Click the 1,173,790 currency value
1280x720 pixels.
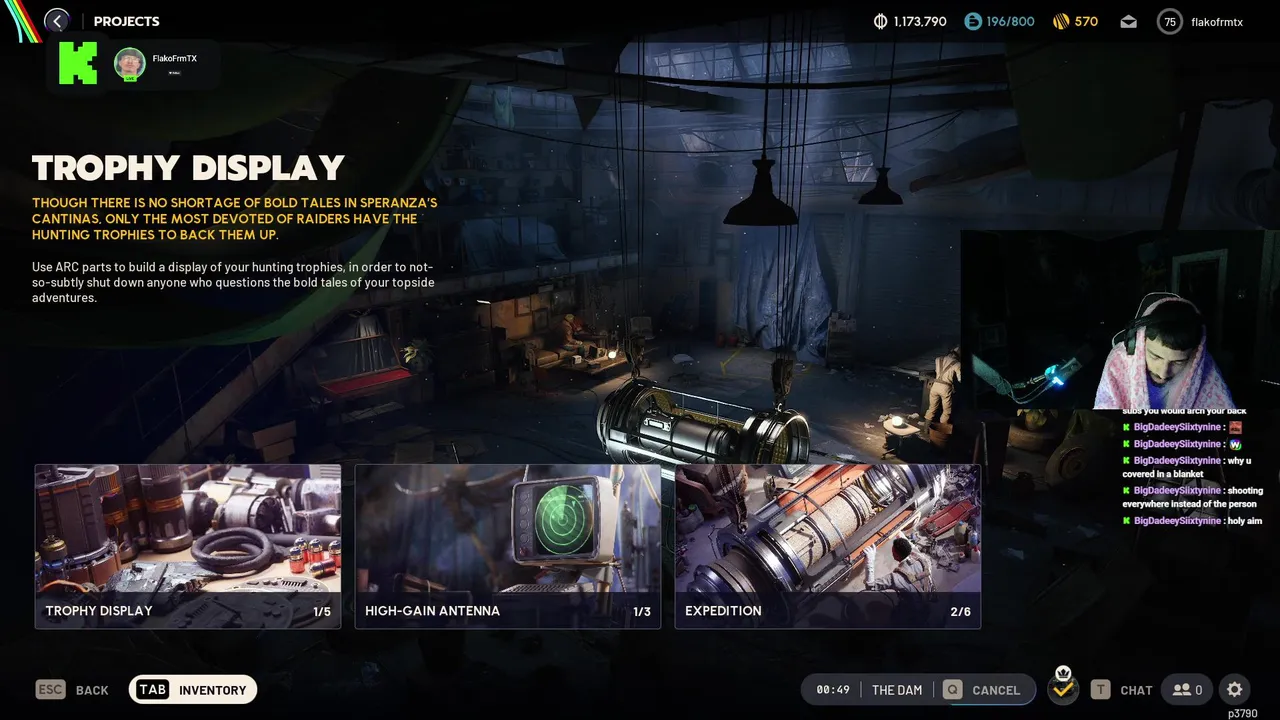[920, 21]
